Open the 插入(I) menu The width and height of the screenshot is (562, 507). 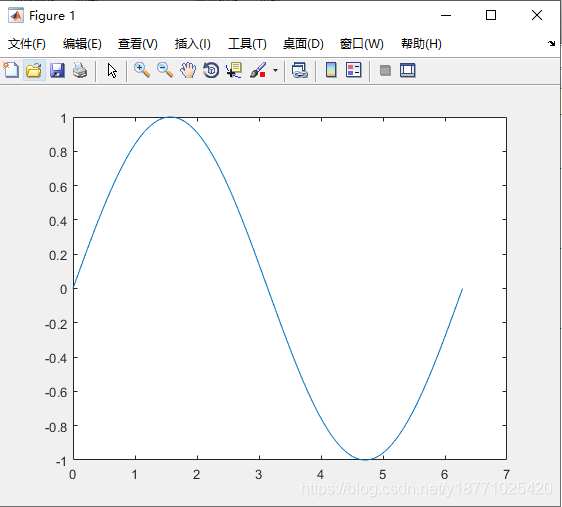click(x=192, y=44)
